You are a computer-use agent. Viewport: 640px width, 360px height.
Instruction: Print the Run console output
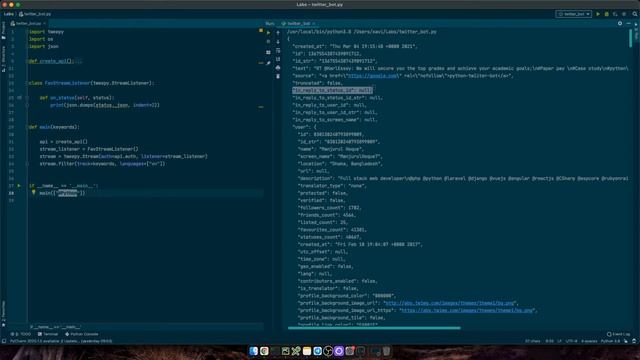[278, 68]
